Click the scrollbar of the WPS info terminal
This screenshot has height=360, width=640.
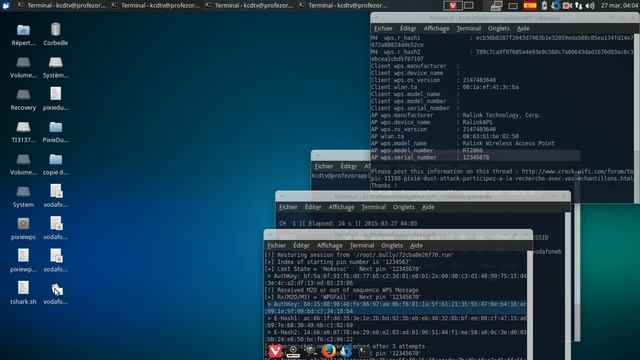[637, 118]
